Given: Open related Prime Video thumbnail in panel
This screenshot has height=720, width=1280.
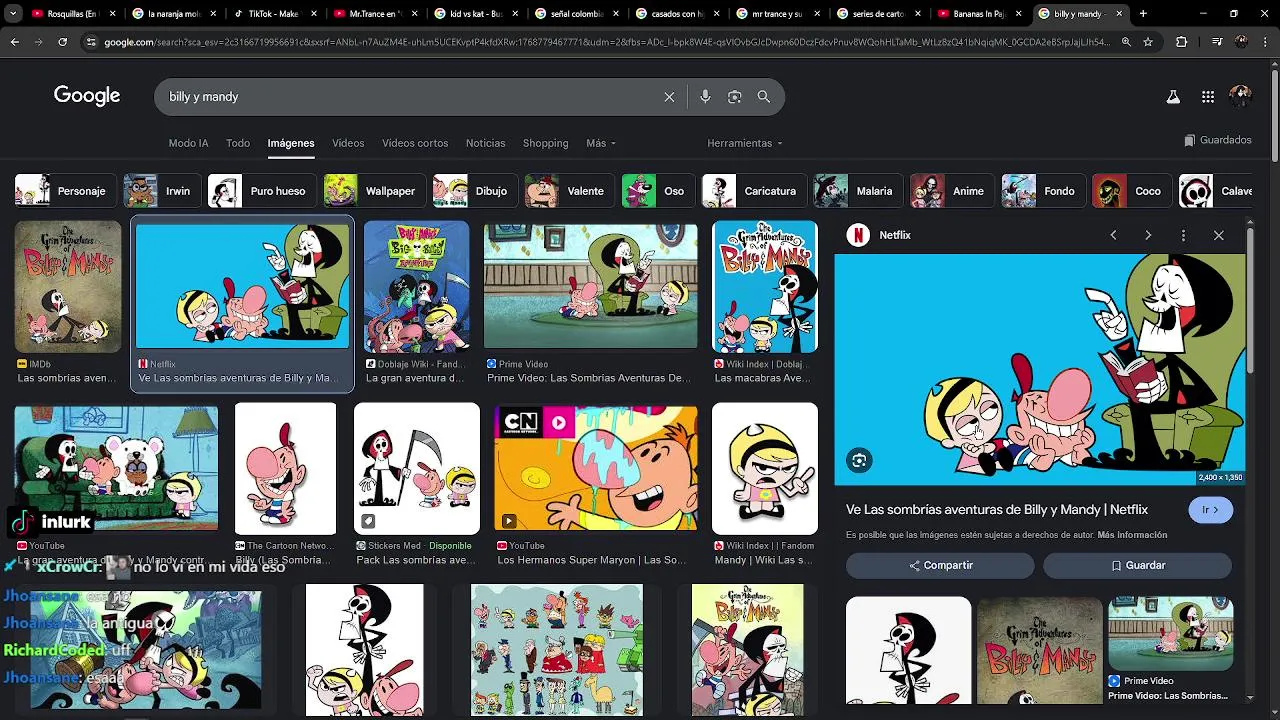Looking at the screenshot, I should coord(1170,635).
